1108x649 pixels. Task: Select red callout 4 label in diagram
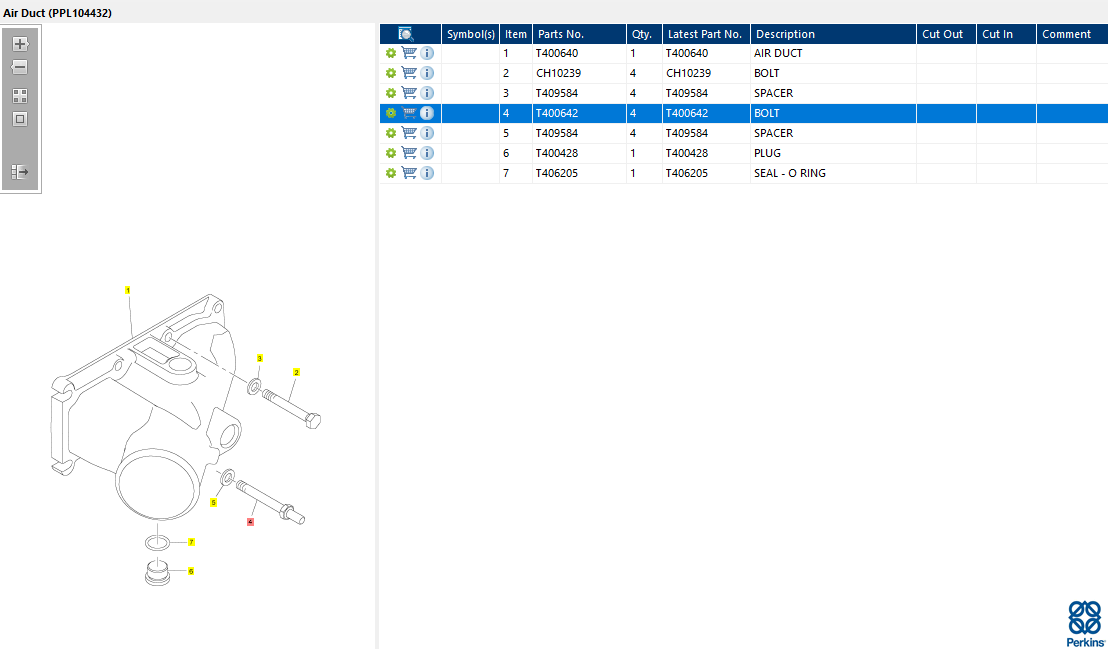point(250,522)
